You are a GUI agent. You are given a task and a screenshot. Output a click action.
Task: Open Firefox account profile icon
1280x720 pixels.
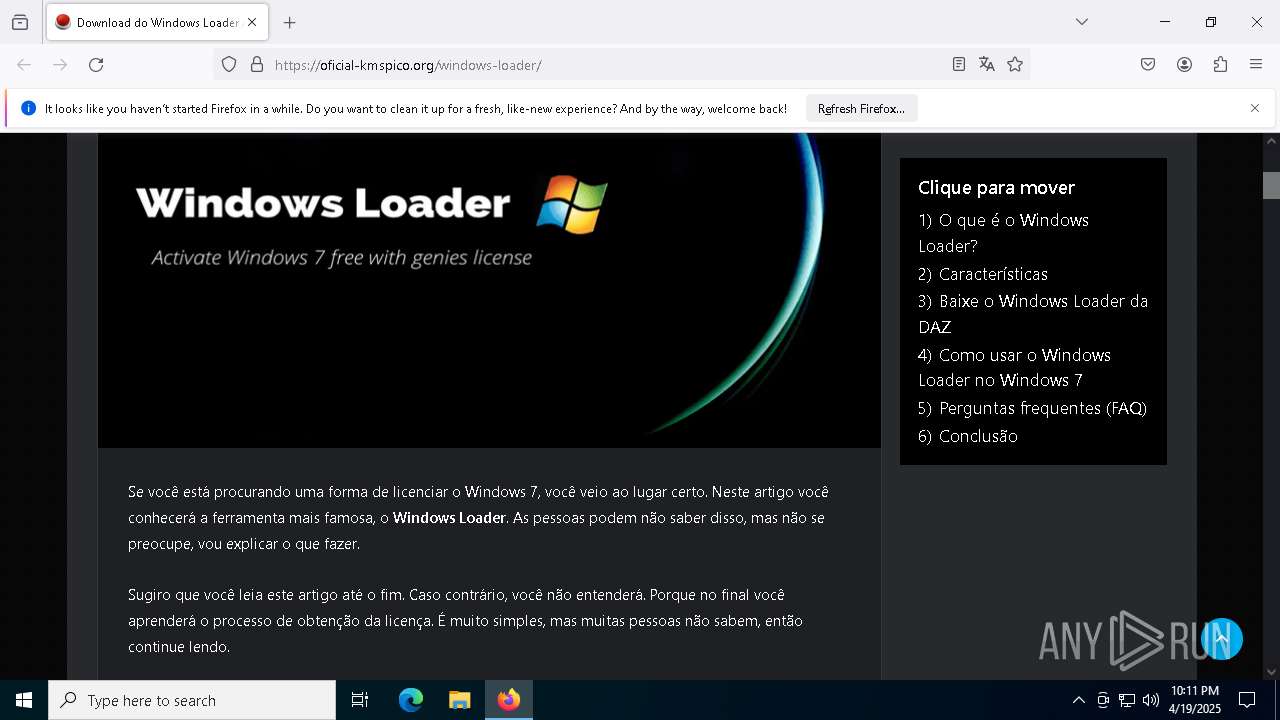(1184, 65)
